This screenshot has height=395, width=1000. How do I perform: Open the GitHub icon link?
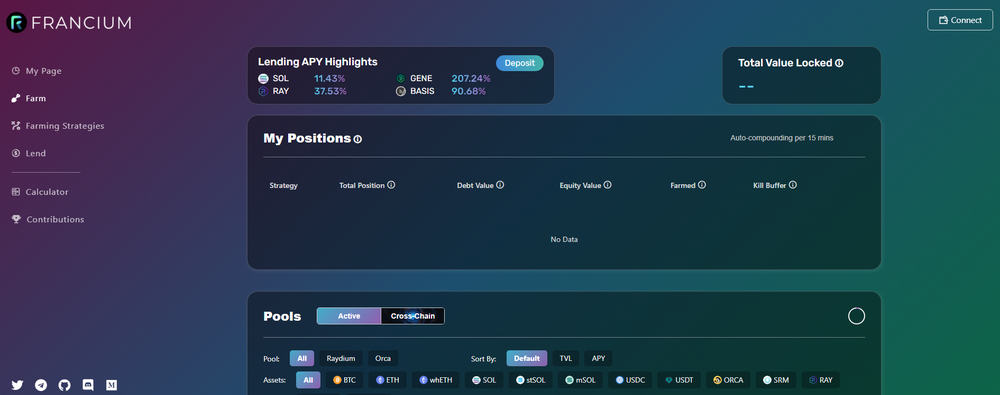(x=64, y=385)
